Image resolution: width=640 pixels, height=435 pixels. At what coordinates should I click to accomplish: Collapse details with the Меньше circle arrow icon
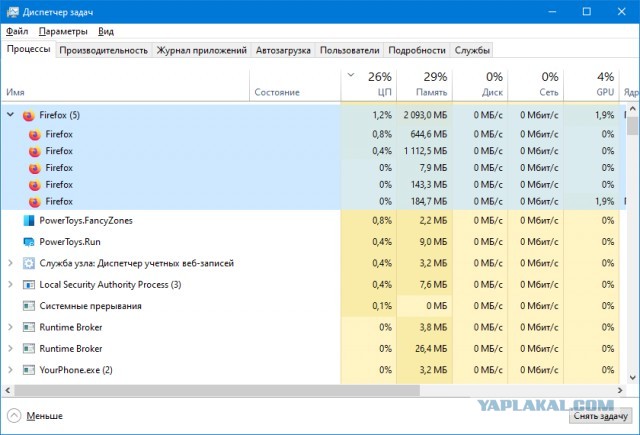pos(13,416)
